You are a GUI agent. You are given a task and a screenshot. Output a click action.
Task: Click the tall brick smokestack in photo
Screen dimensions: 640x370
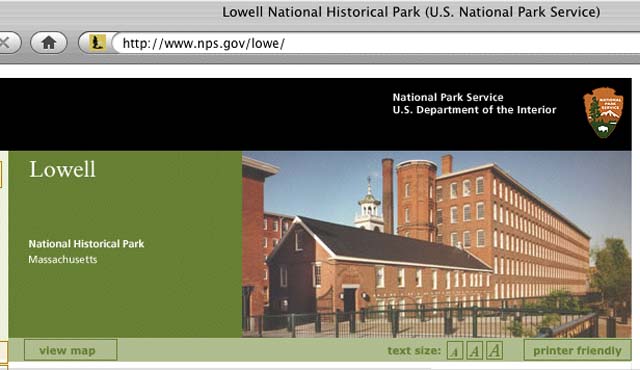click(387, 196)
